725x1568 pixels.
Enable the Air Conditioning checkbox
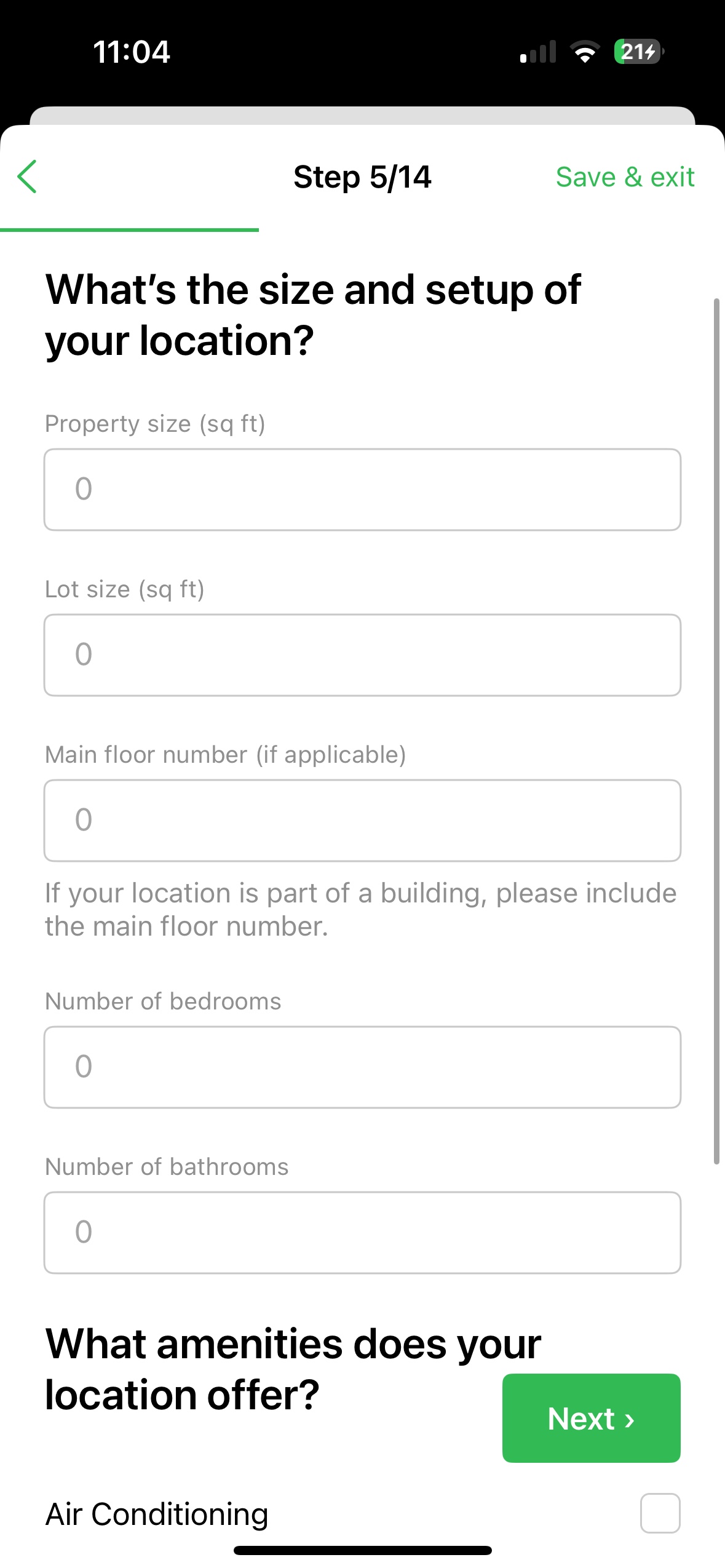coord(659,1513)
